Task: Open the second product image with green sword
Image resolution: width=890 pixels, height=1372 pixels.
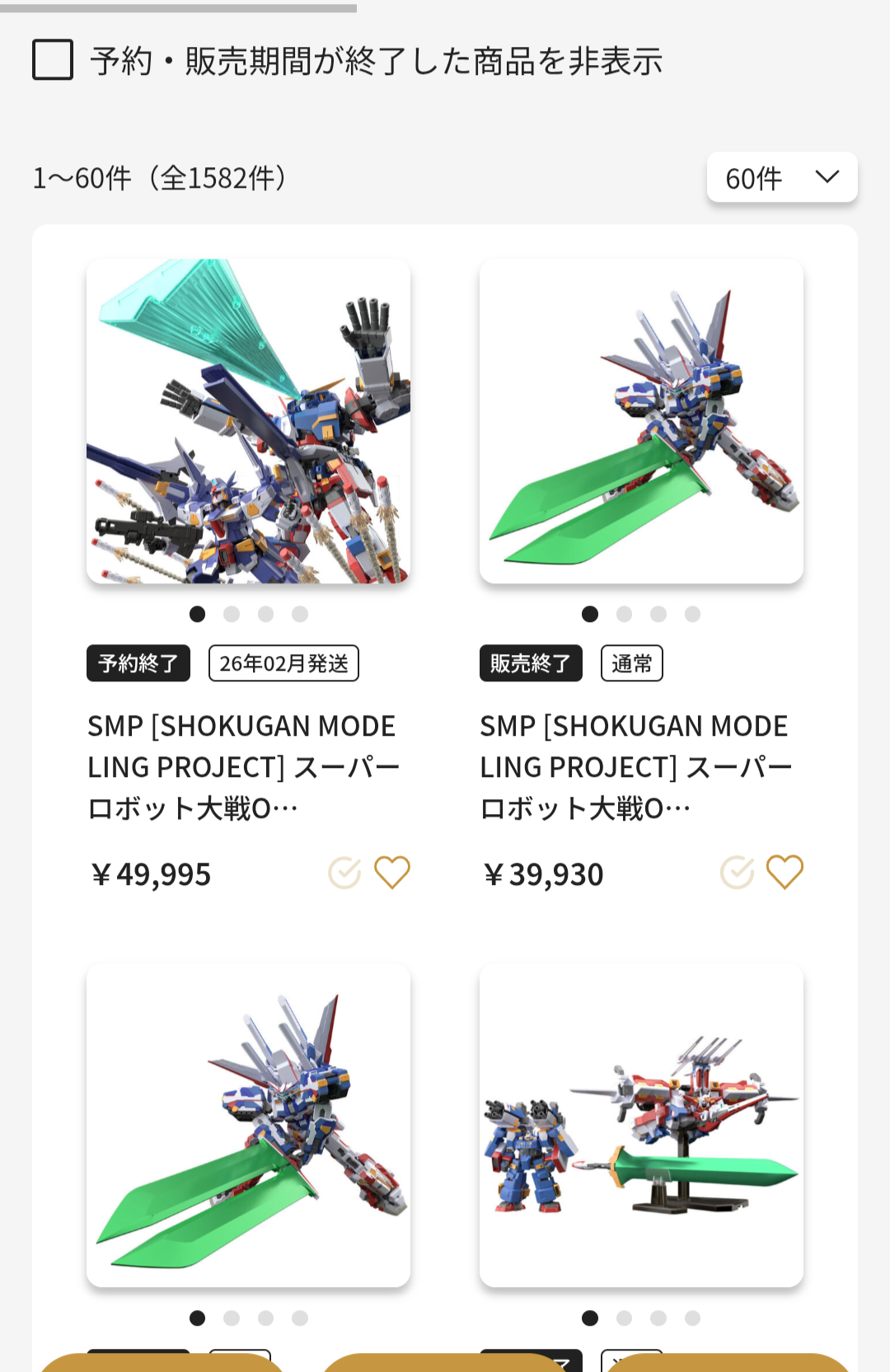Action: 641,421
